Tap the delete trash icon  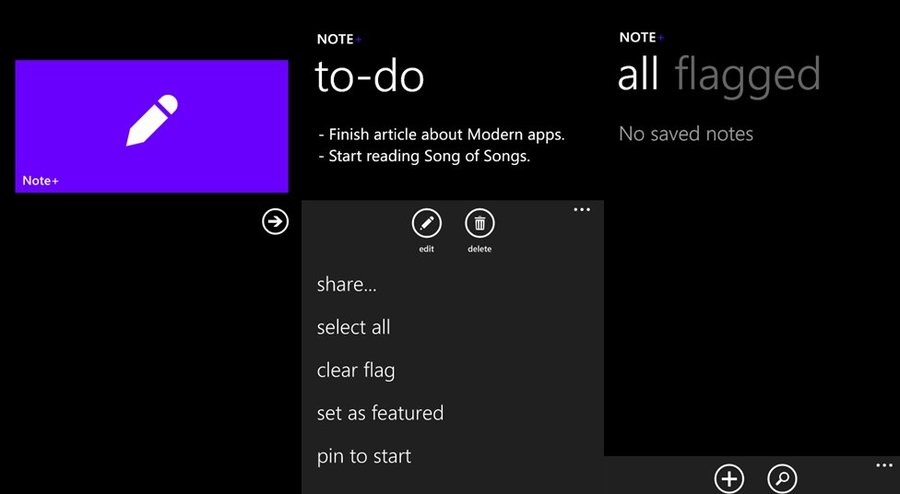pos(480,224)
